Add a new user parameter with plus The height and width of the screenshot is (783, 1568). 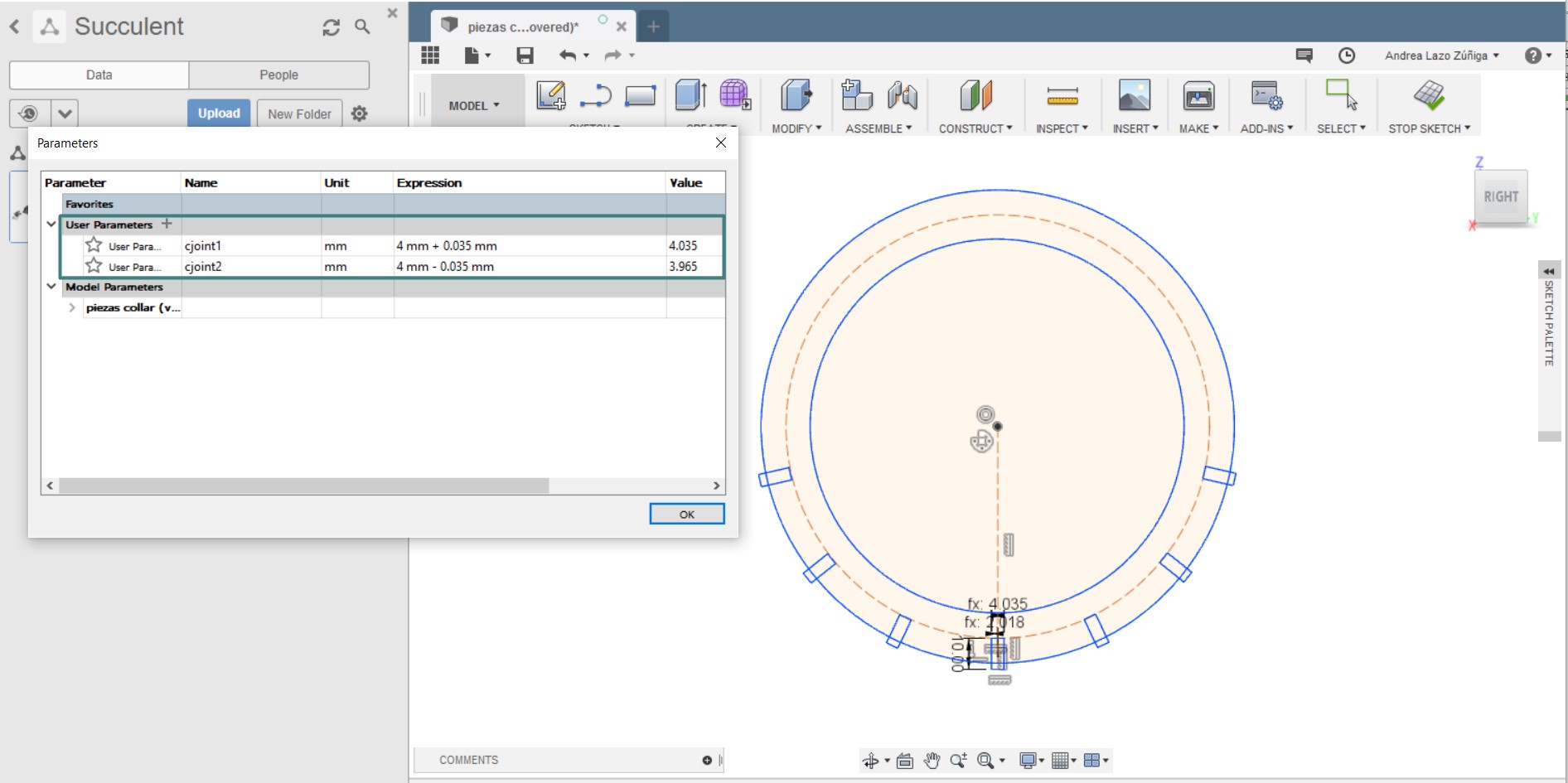pyautogui.click(x=167, y=224)
